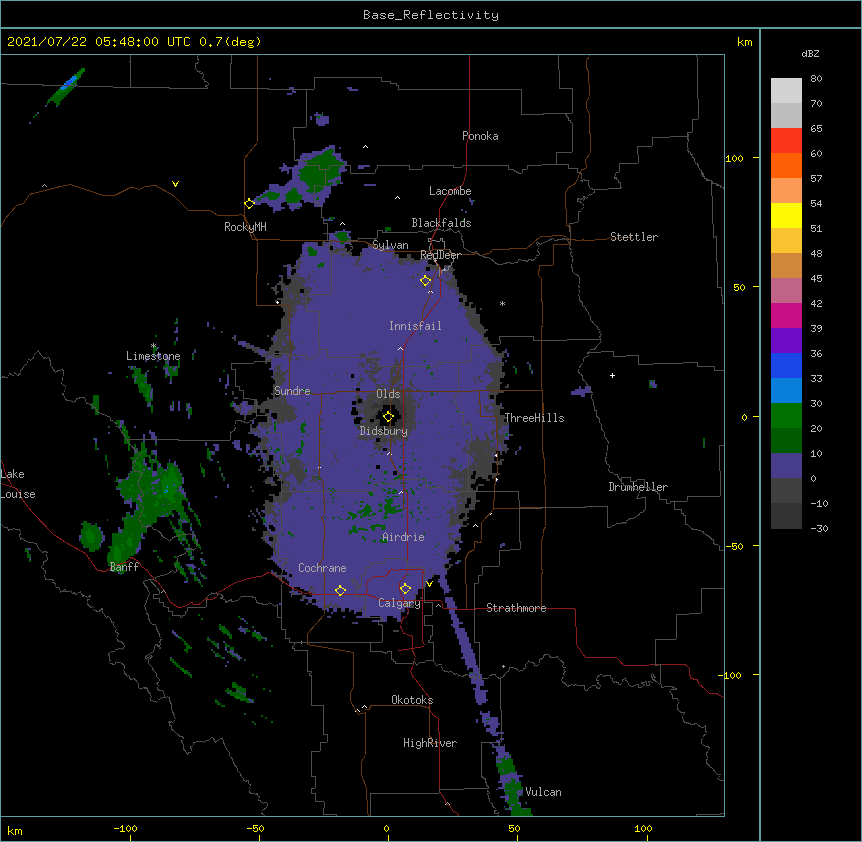This screenshot has width=862, height=842.
Task: Click the Strathmore label
Action: tap(516, 608)
